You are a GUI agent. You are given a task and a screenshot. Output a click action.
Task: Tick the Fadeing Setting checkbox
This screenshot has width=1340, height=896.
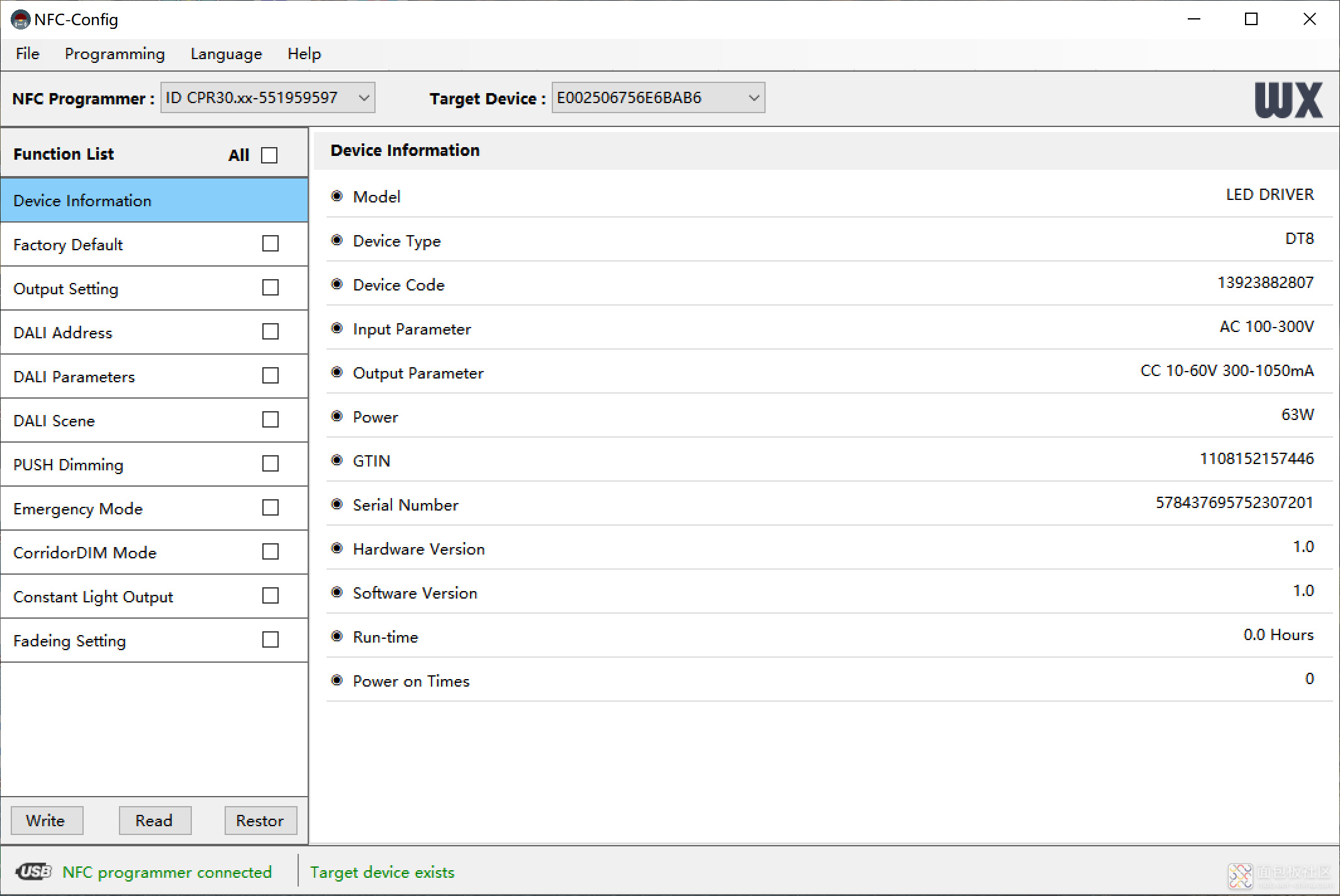[271, 639]
